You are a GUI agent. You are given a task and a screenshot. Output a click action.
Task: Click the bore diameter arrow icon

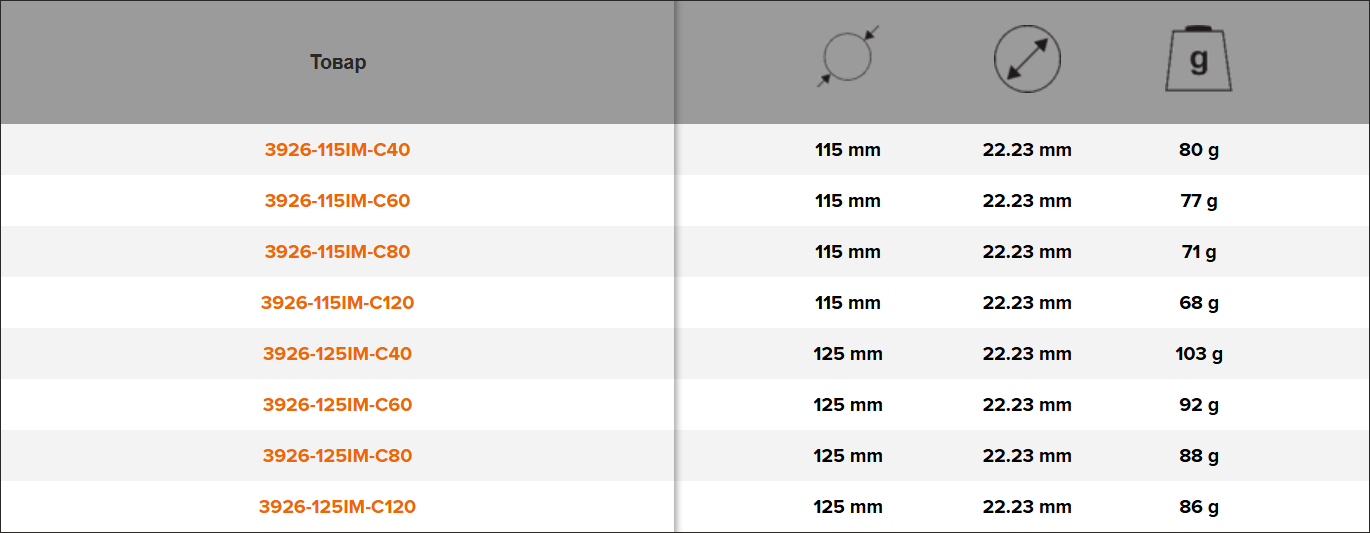pyautogui.click(x=1027, y=59)
